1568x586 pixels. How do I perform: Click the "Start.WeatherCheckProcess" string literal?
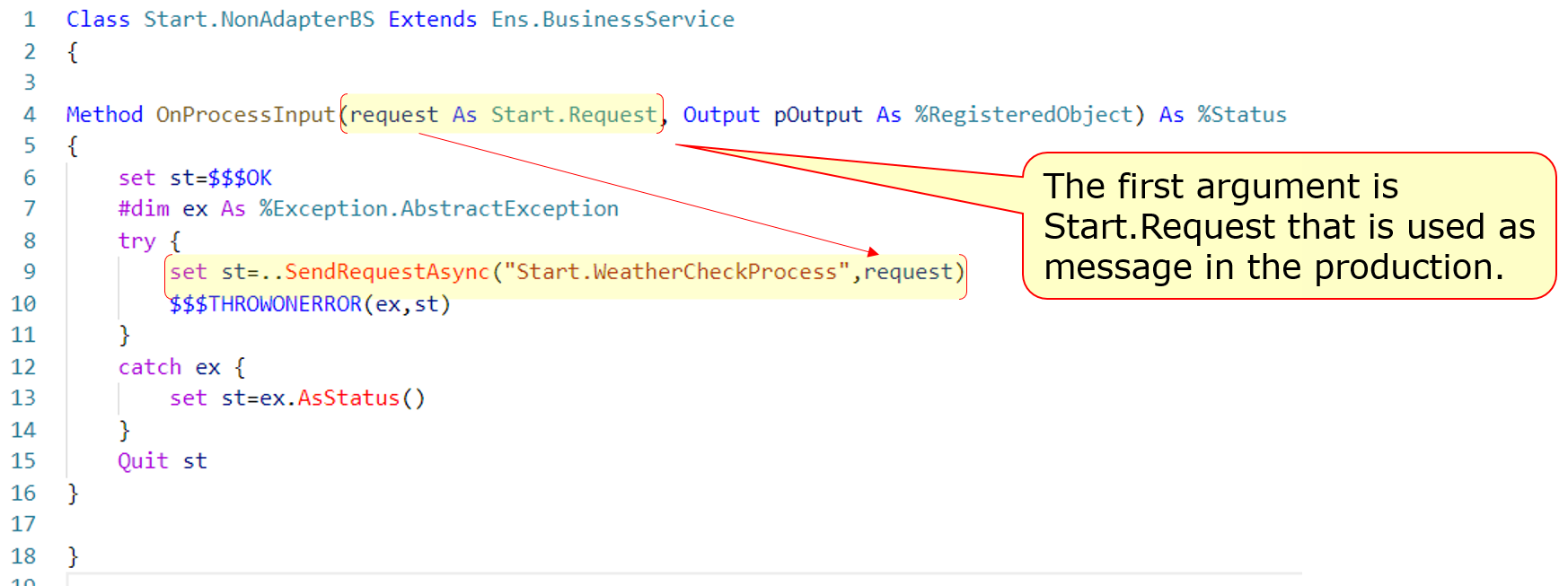pos(676,272)
